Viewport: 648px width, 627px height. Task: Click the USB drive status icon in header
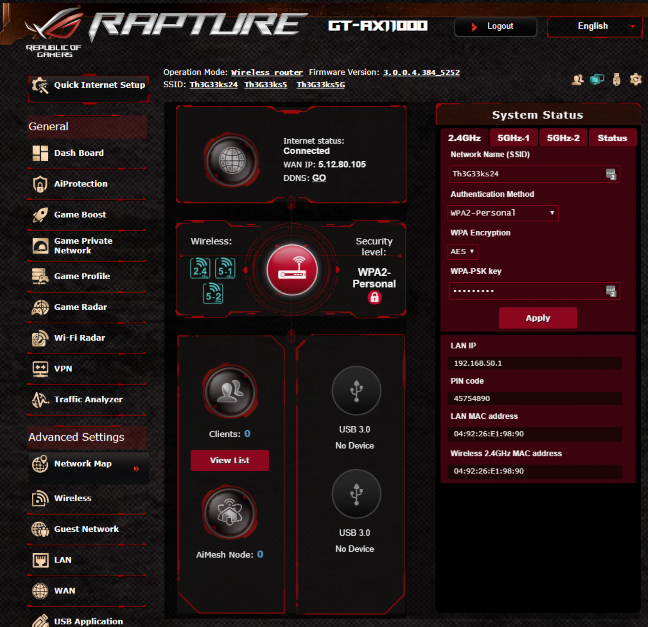616,79
